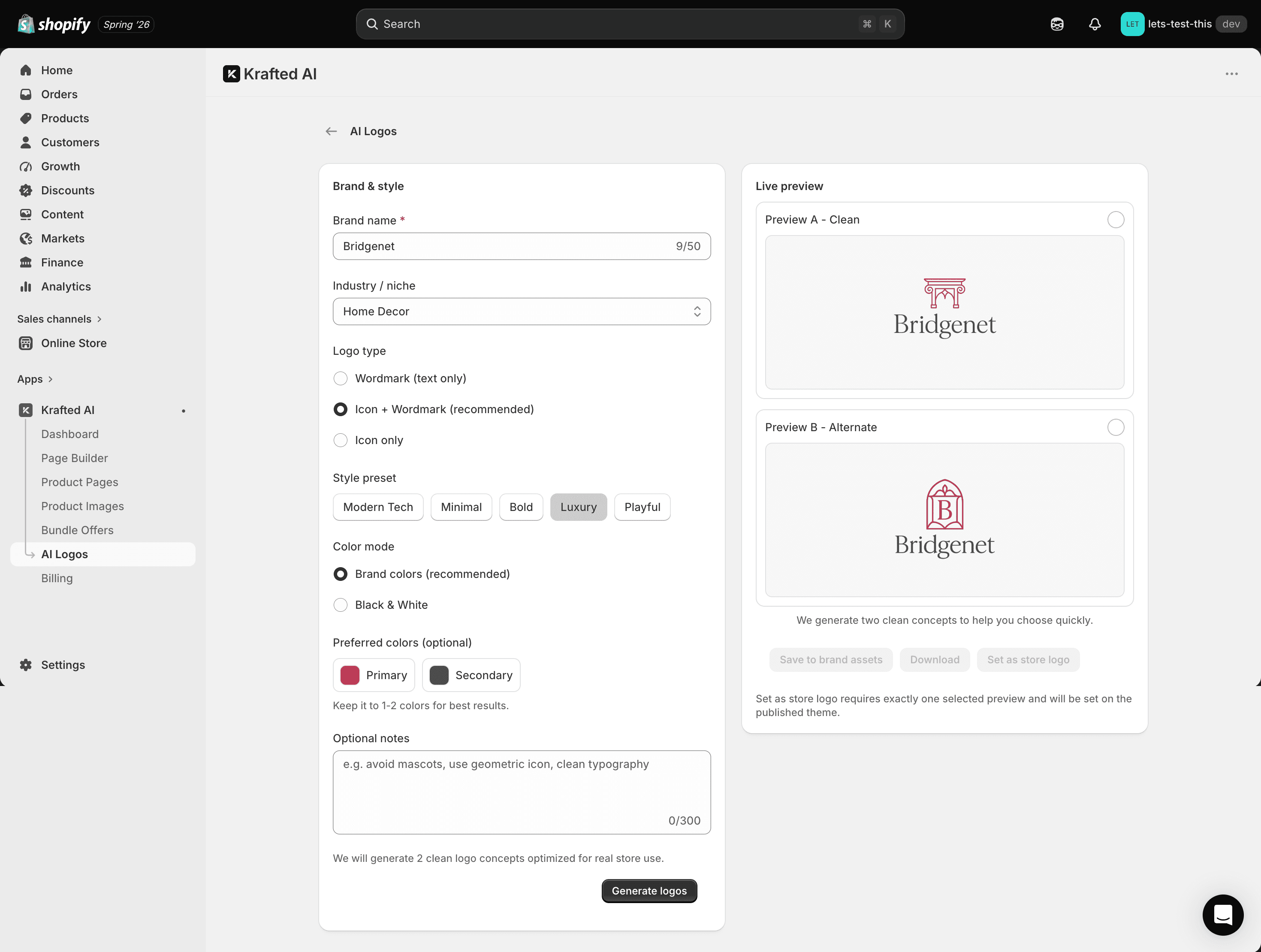Click the Orders inbox icon

click(x=26, y=94)
